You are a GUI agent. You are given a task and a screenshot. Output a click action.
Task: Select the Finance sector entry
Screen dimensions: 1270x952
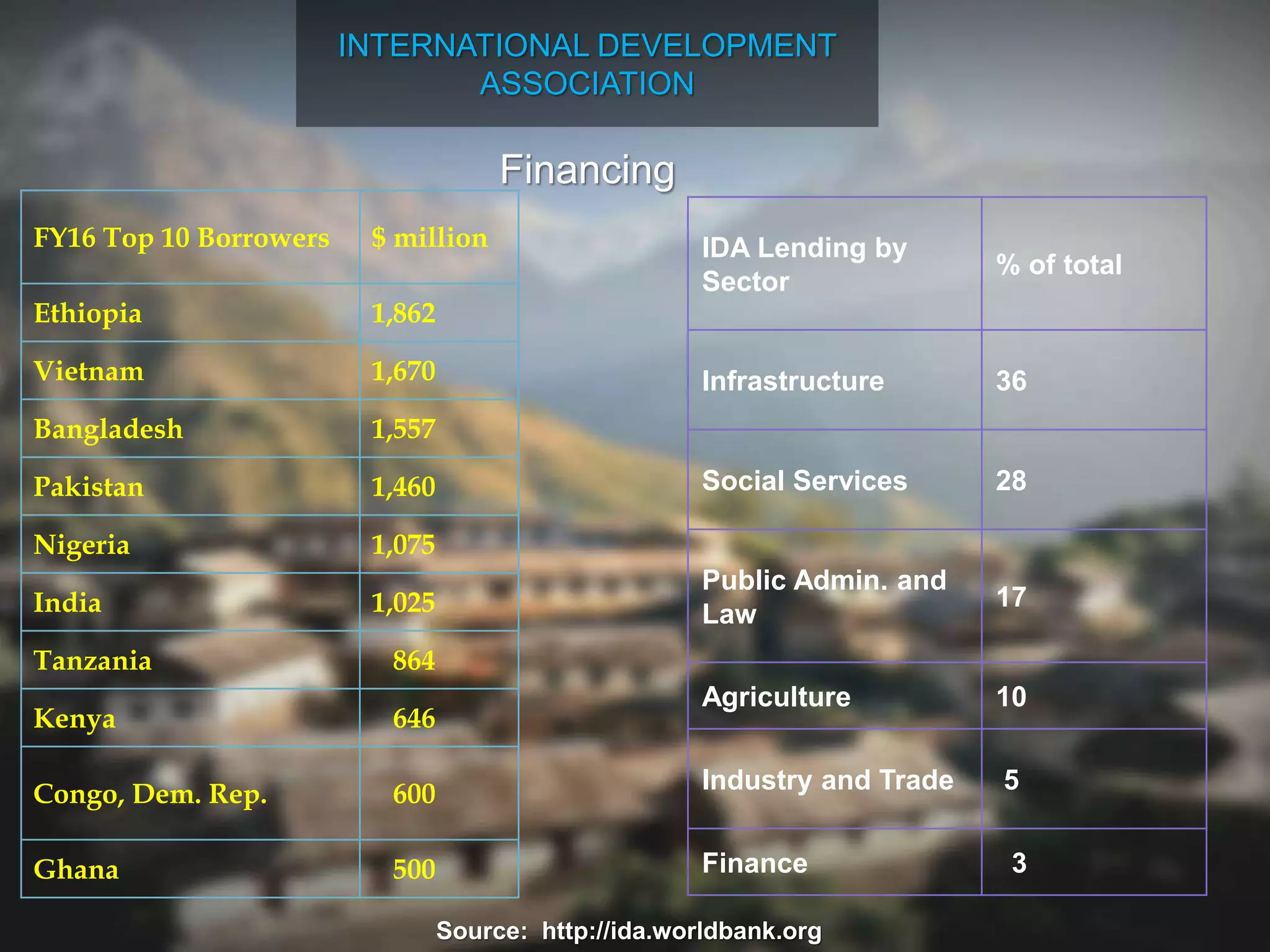point(755,862)
